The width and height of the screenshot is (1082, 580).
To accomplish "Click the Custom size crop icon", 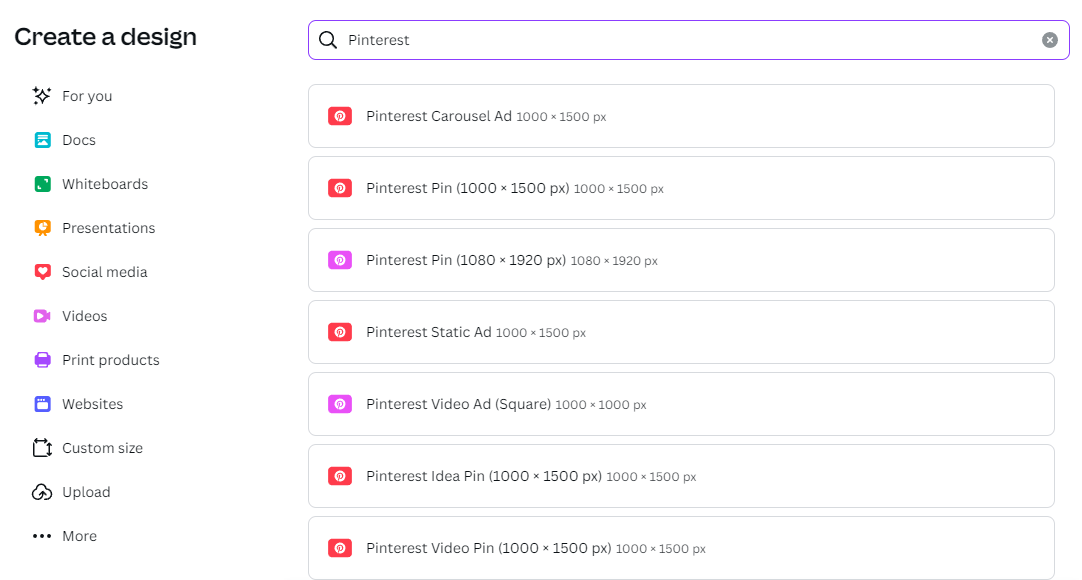I will point(42,448).
